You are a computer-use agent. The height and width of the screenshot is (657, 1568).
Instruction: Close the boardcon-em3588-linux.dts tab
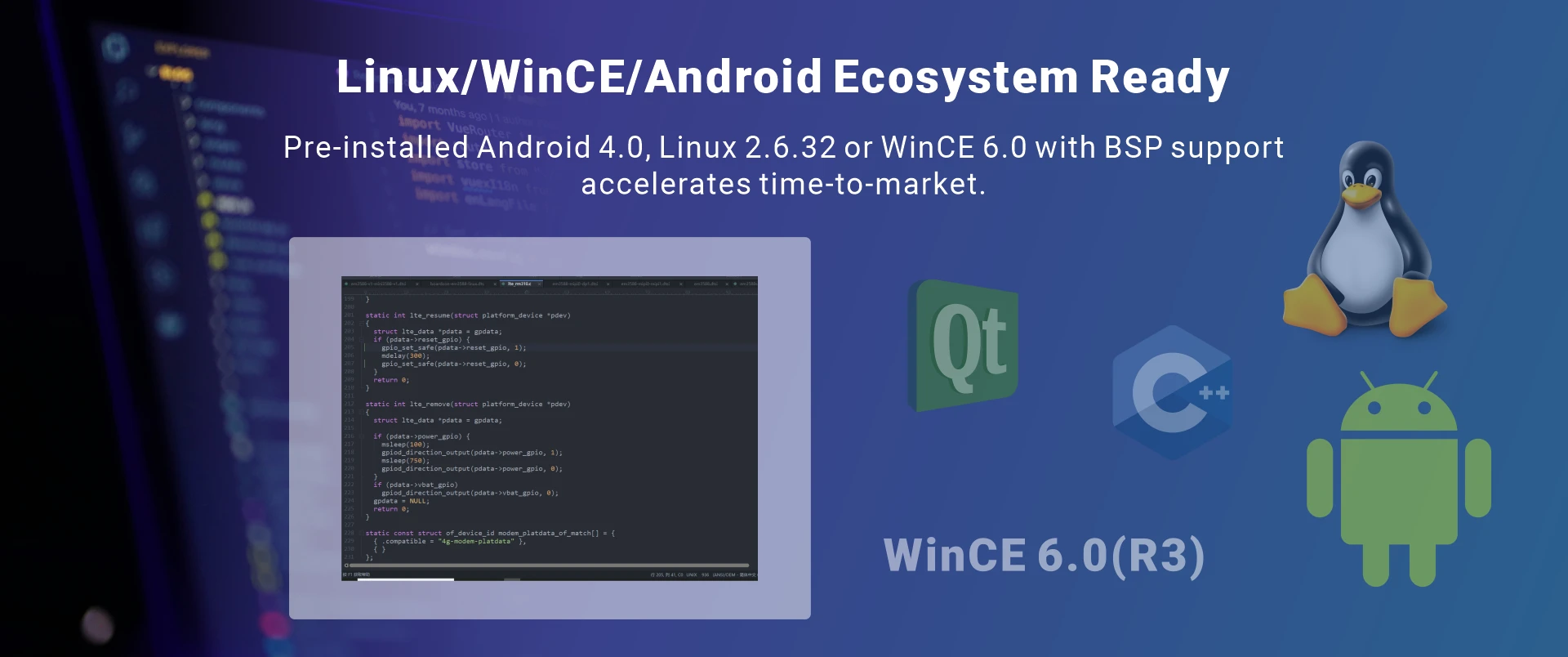pos(495,284)
